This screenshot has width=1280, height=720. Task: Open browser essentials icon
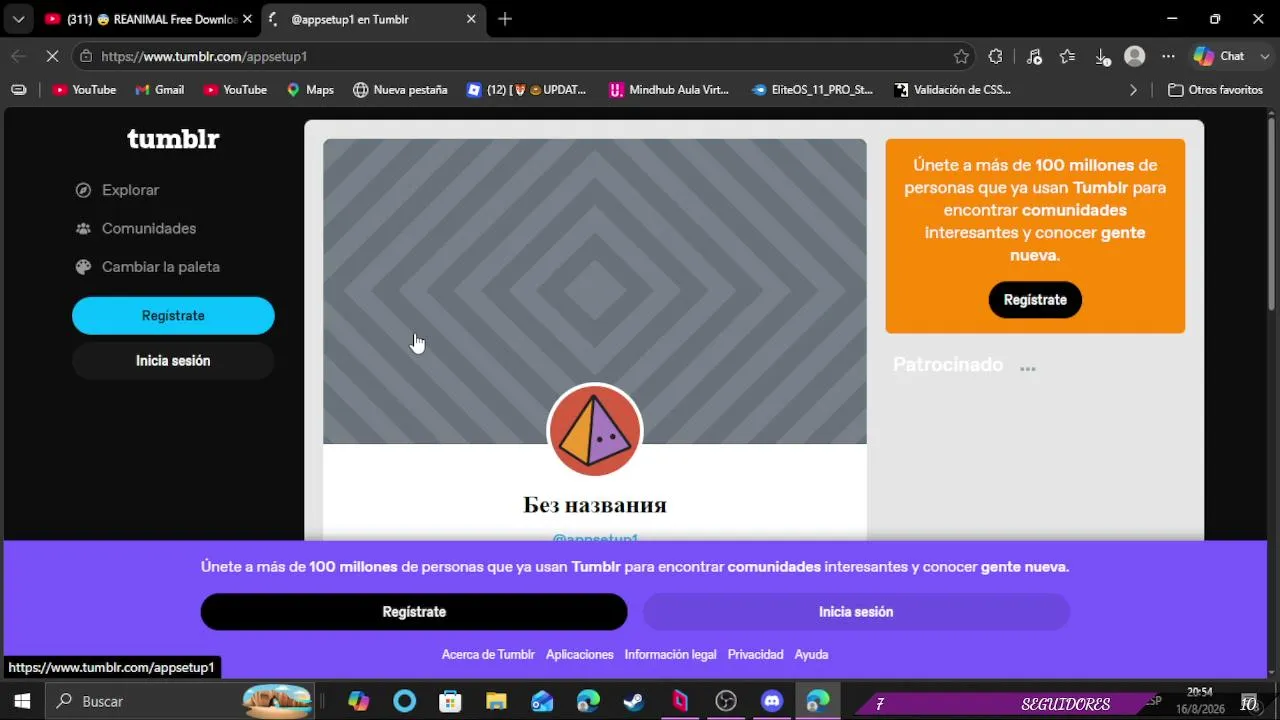tap(1034, 56)
